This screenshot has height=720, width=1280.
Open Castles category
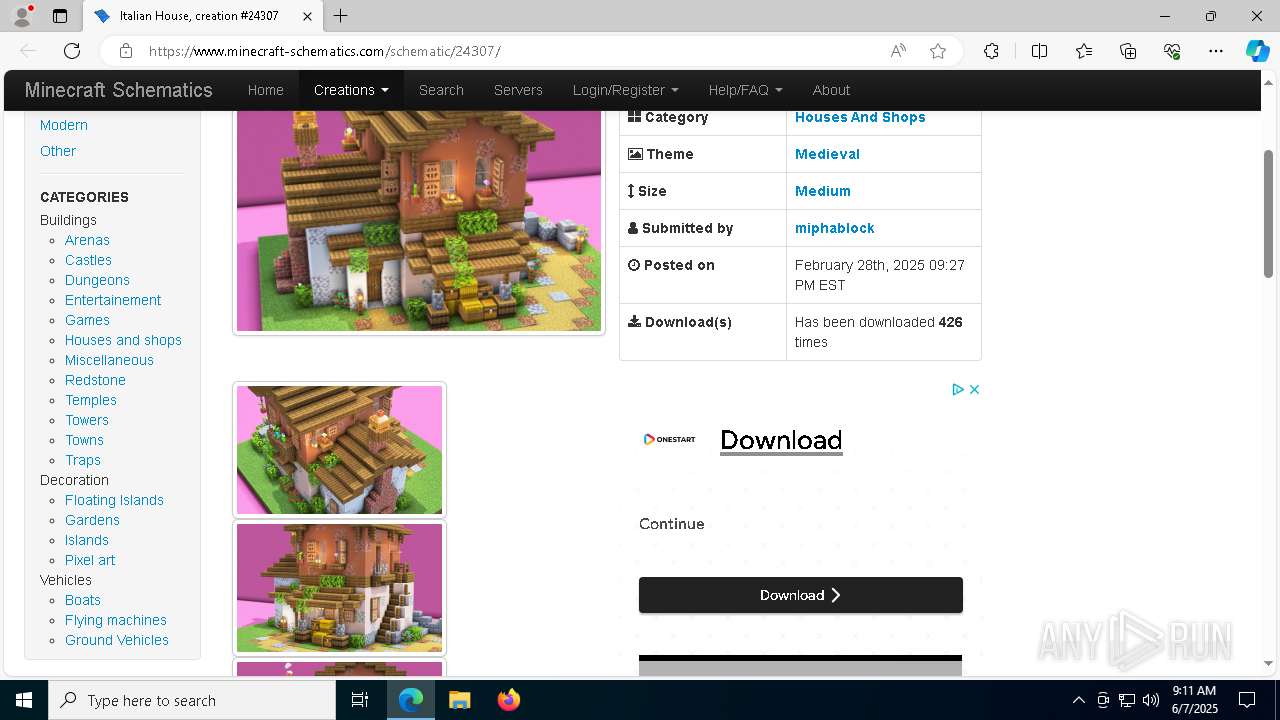pos(88,260)
